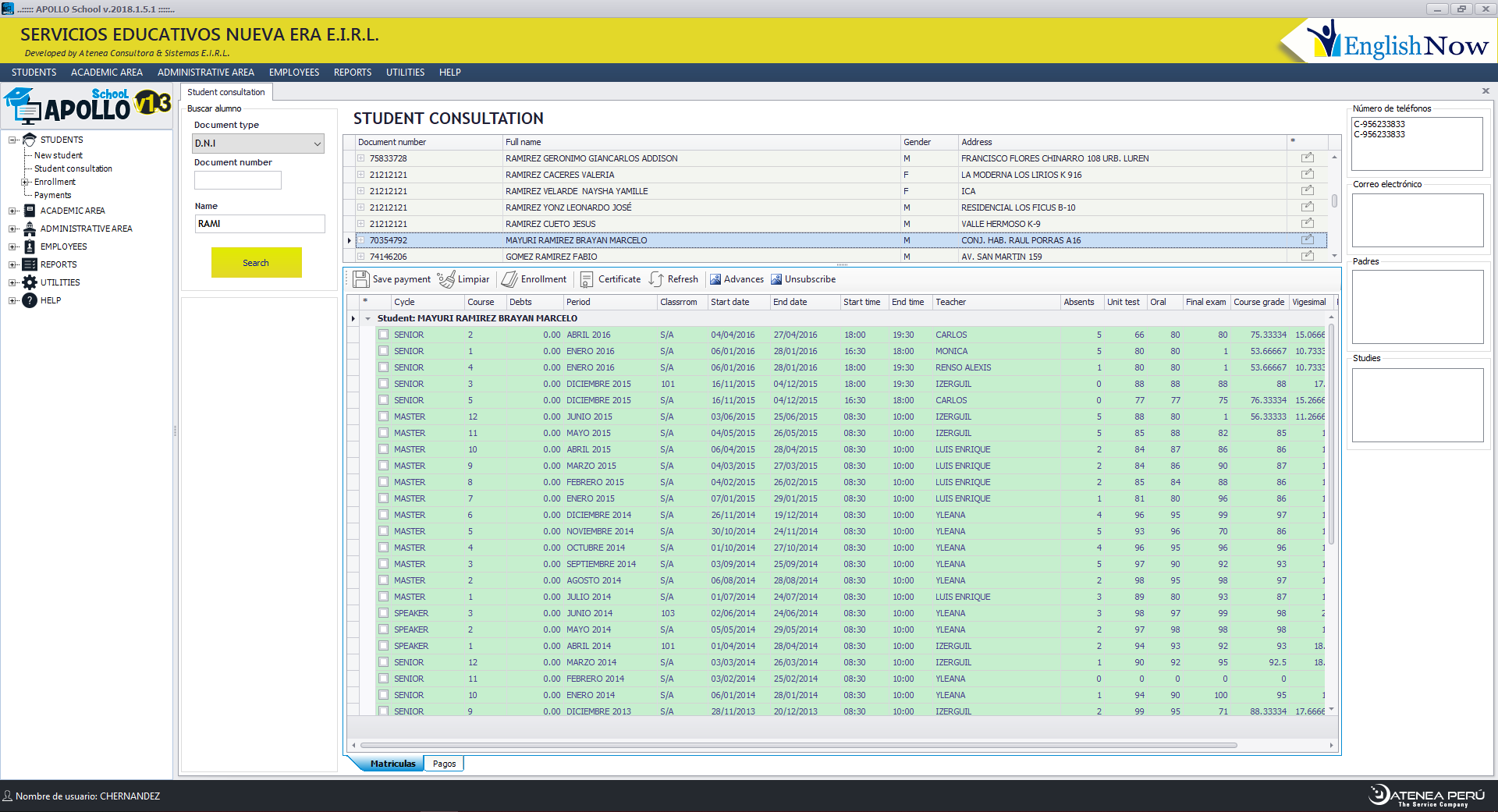
Task: Open edit icon for RAMIREZ YONZ LEONARDO row
Action: tap(1307, 207)
